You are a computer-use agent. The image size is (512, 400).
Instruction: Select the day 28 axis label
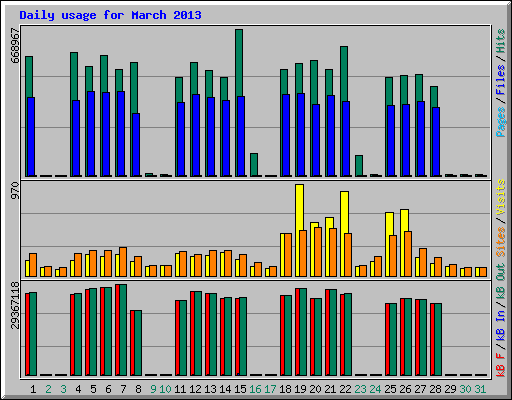(435, 389)
